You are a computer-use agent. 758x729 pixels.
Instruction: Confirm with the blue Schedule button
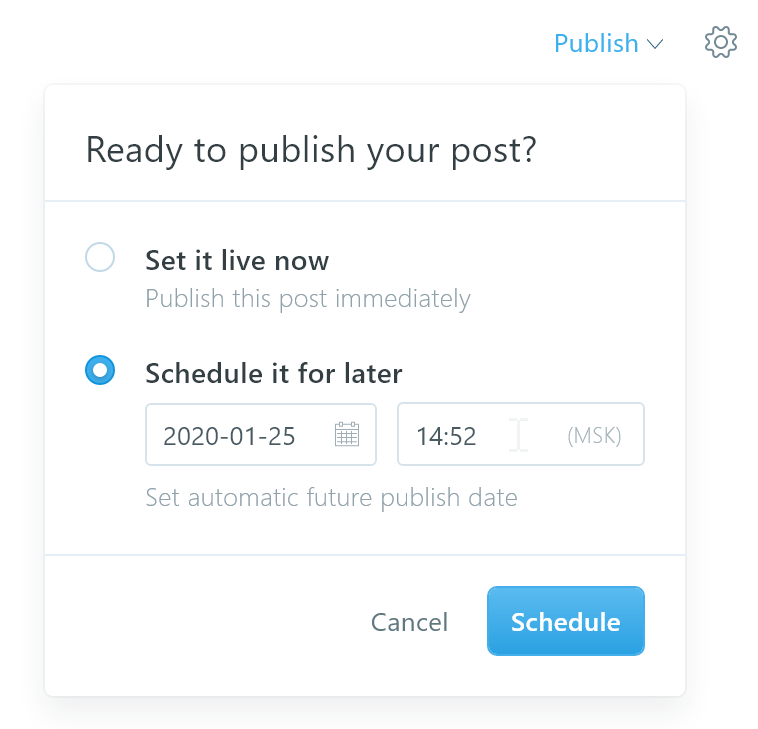tap(566, 621)
